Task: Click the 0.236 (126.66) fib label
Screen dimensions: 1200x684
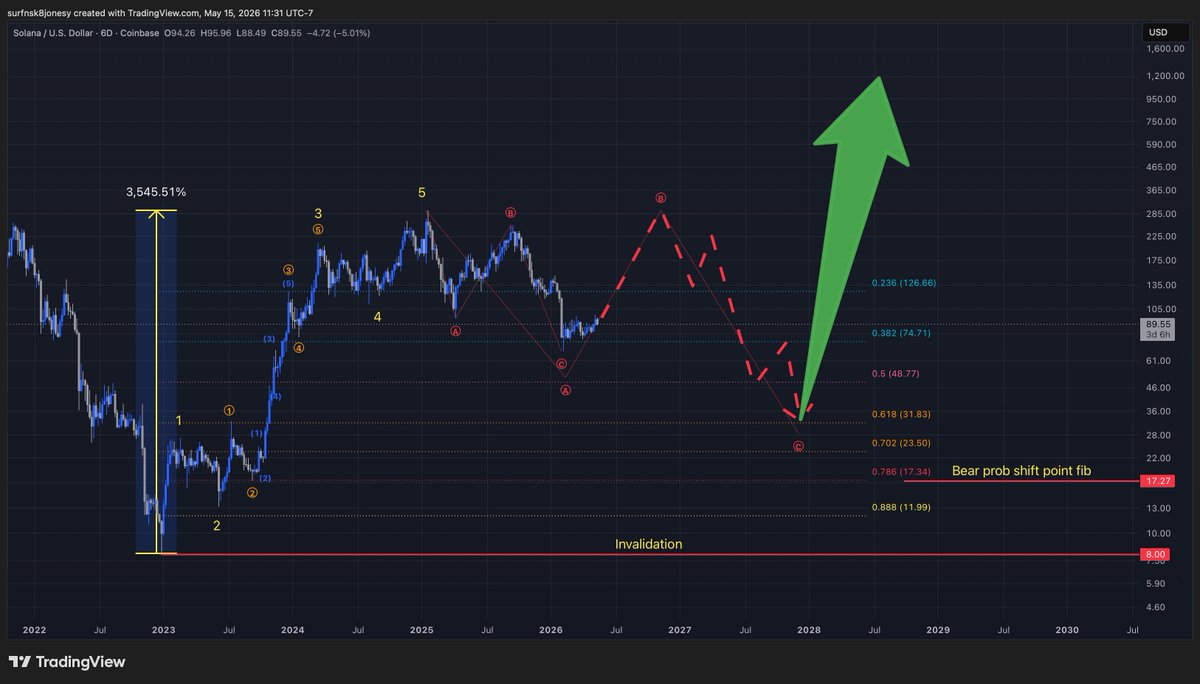Action: coord(902,283)
